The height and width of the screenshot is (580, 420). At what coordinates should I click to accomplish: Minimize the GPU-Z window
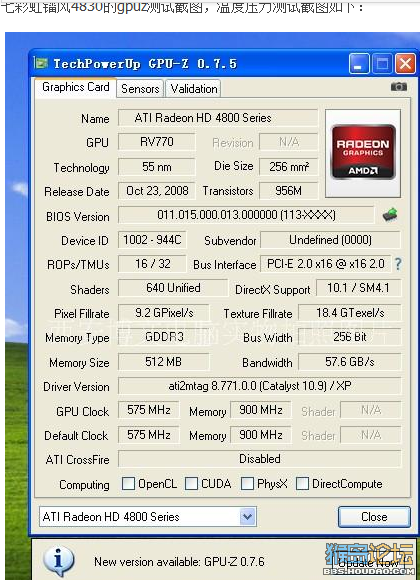[x=359, y=64]
